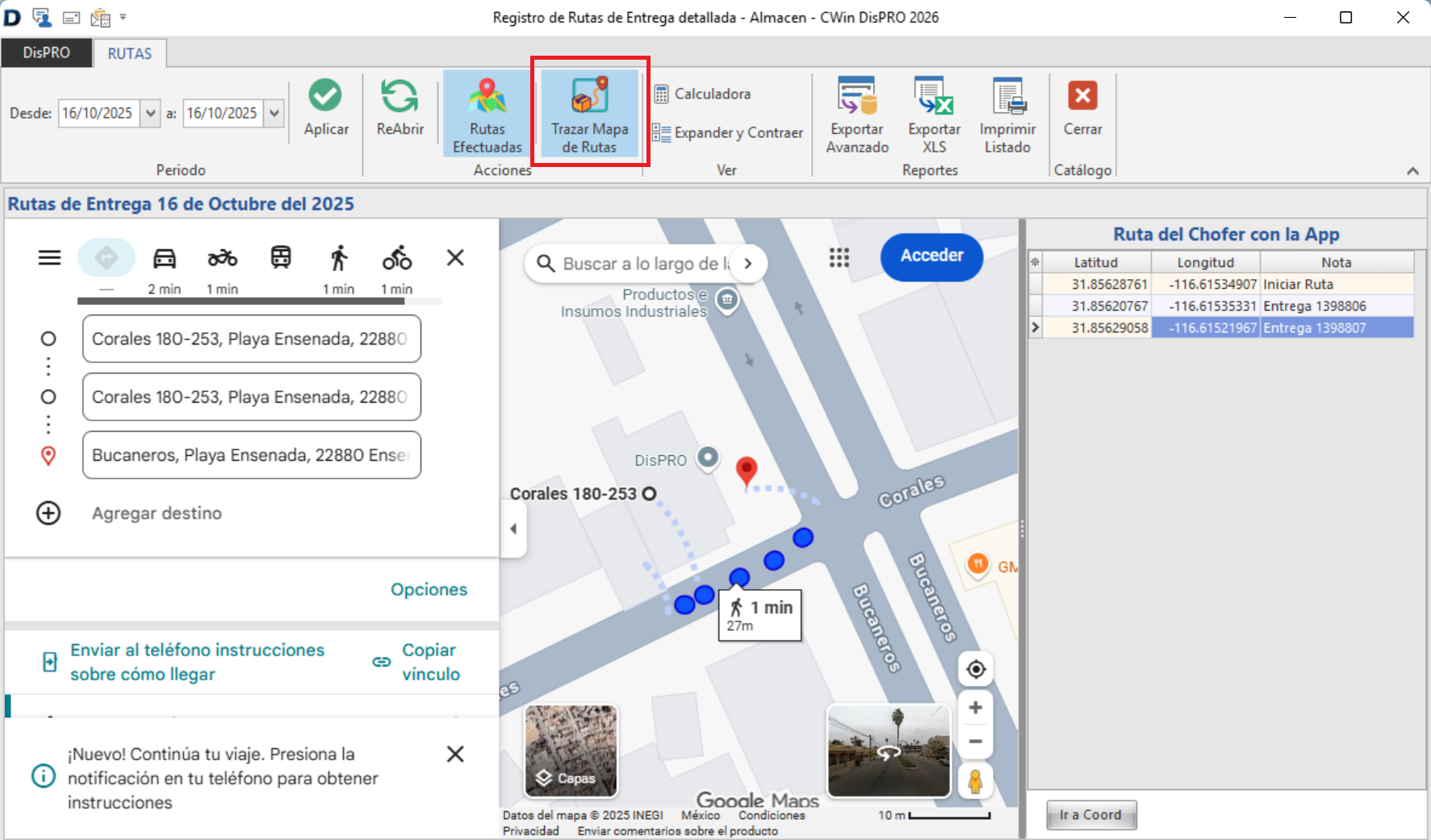Click the ReAbrir refresh icon
The width and height of the screenshot is (1431, 840).
click(x=400, y=96)
